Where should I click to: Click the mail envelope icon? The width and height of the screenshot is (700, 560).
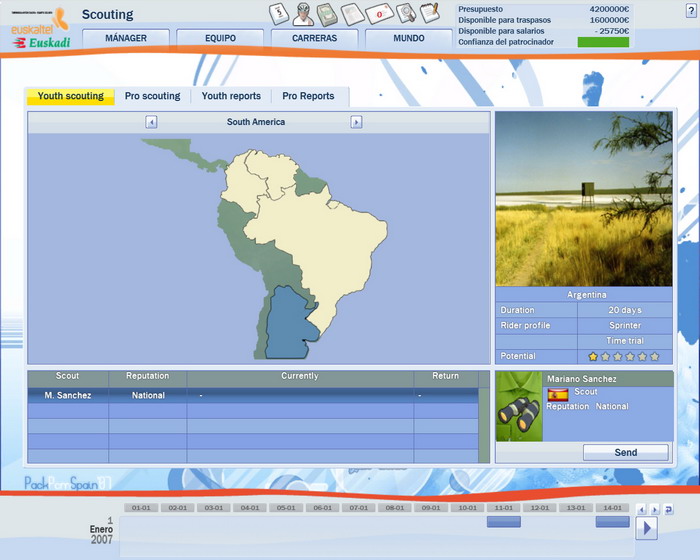point(379,13)
